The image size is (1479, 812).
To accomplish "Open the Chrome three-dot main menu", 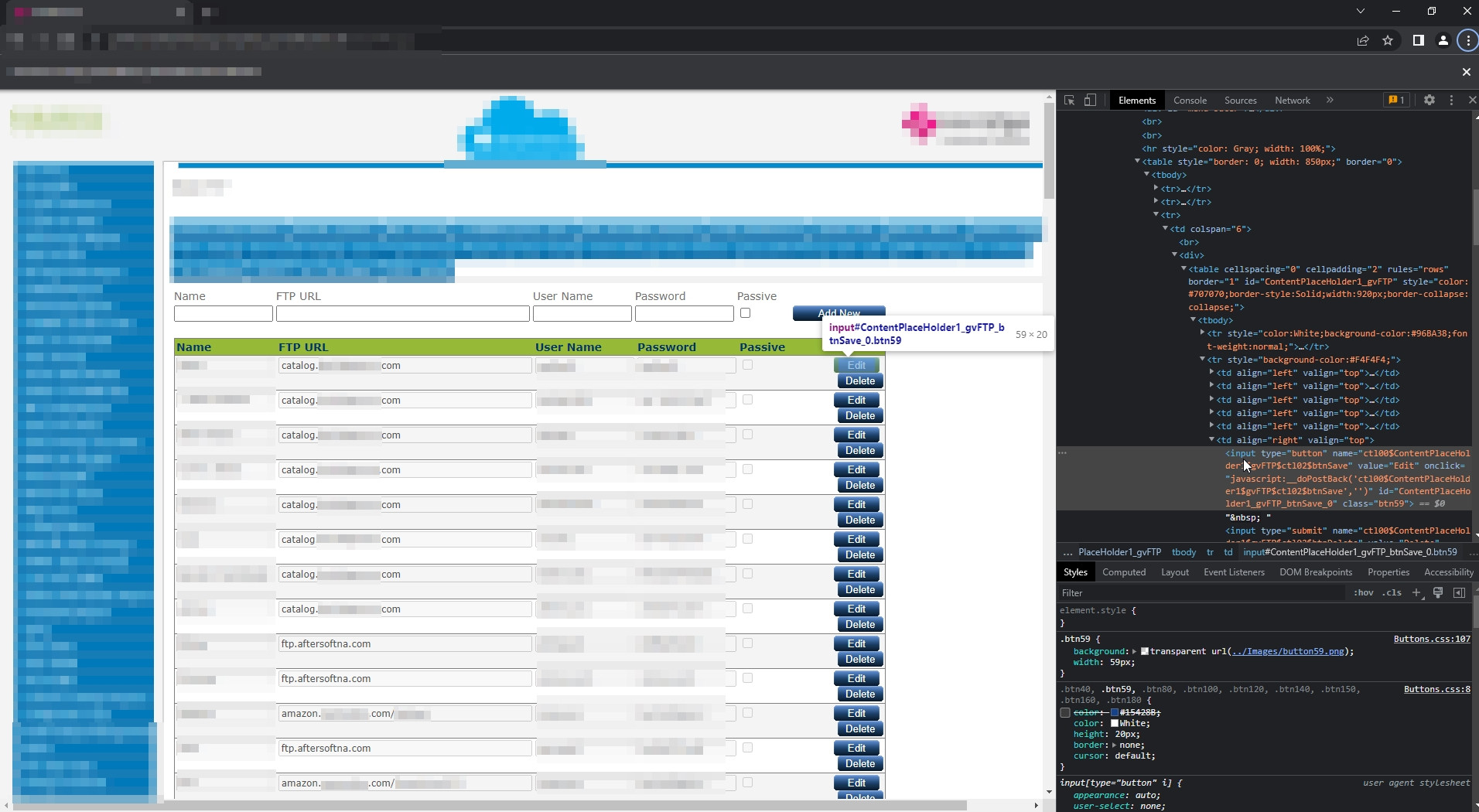I will (1468, 41).
